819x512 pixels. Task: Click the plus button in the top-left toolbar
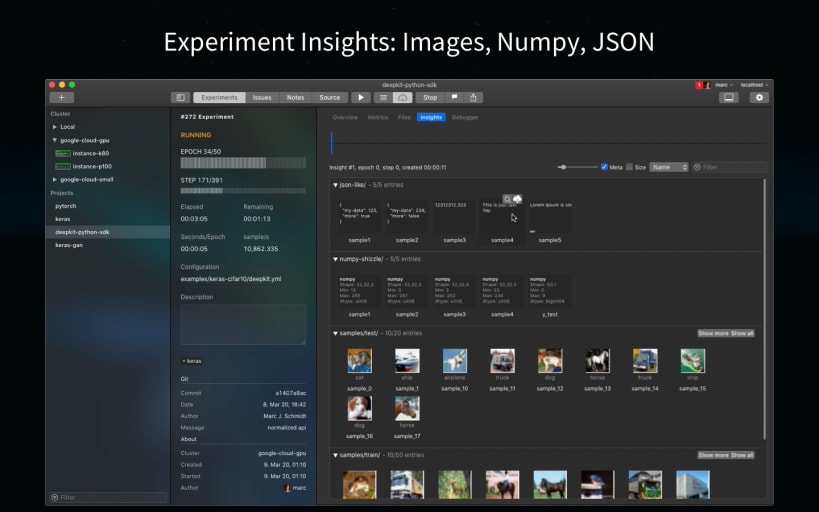(x=61, y=98)
